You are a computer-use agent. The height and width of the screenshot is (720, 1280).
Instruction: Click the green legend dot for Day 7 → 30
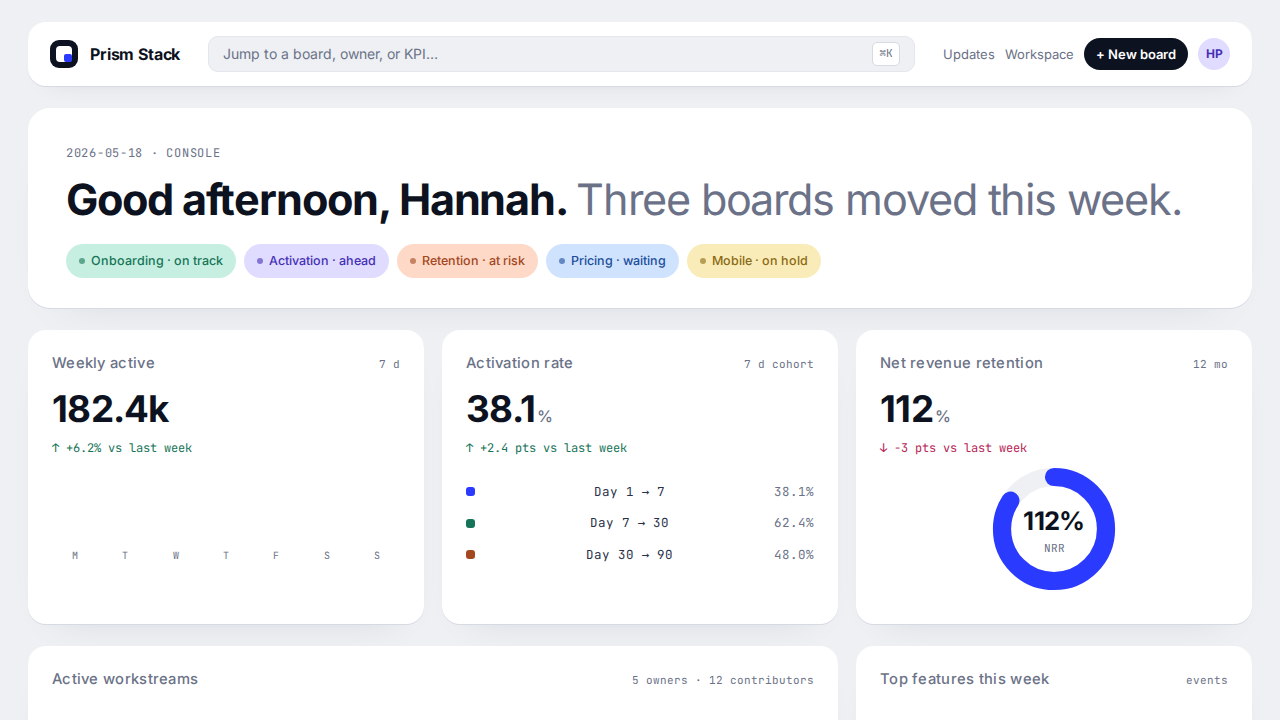point(471,523)
